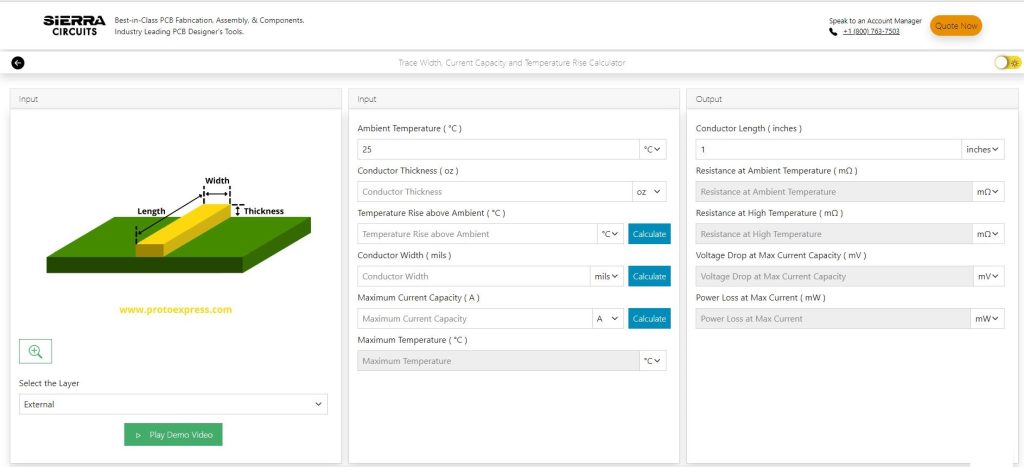Image resolution: width=1024 pixels, height=467 pixels.
Task: Click the Conductor Length input field
Action: coord(829,150)
